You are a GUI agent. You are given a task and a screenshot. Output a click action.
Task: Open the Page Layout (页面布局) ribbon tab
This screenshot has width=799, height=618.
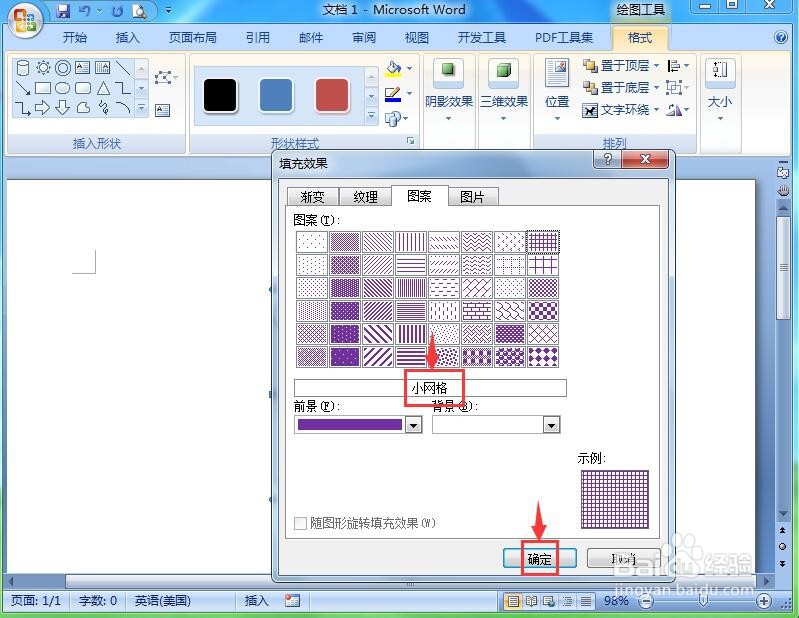click(x=193, y=38)
